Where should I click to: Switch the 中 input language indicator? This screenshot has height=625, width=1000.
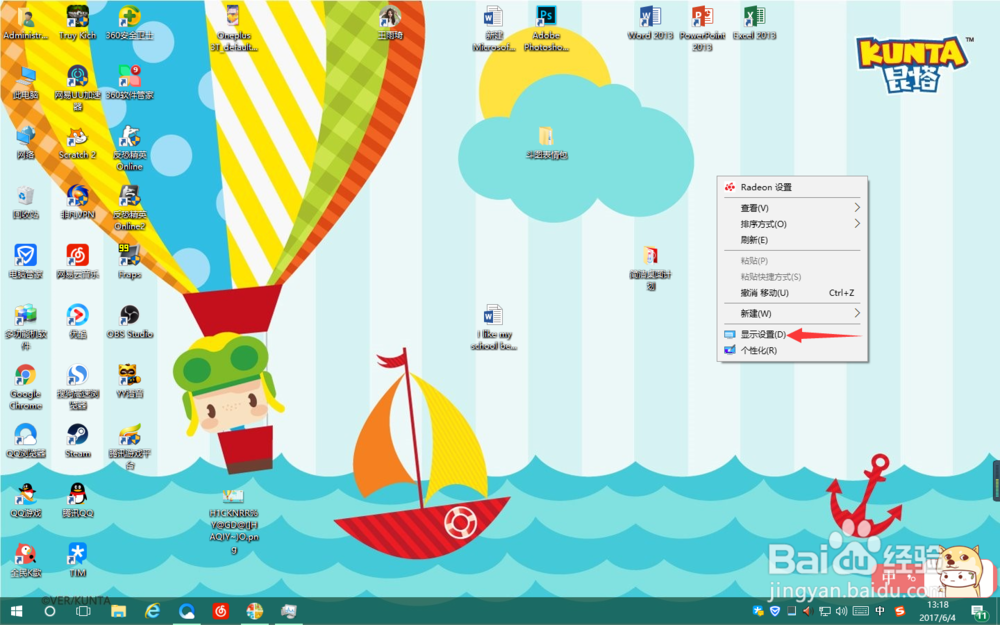880,611
